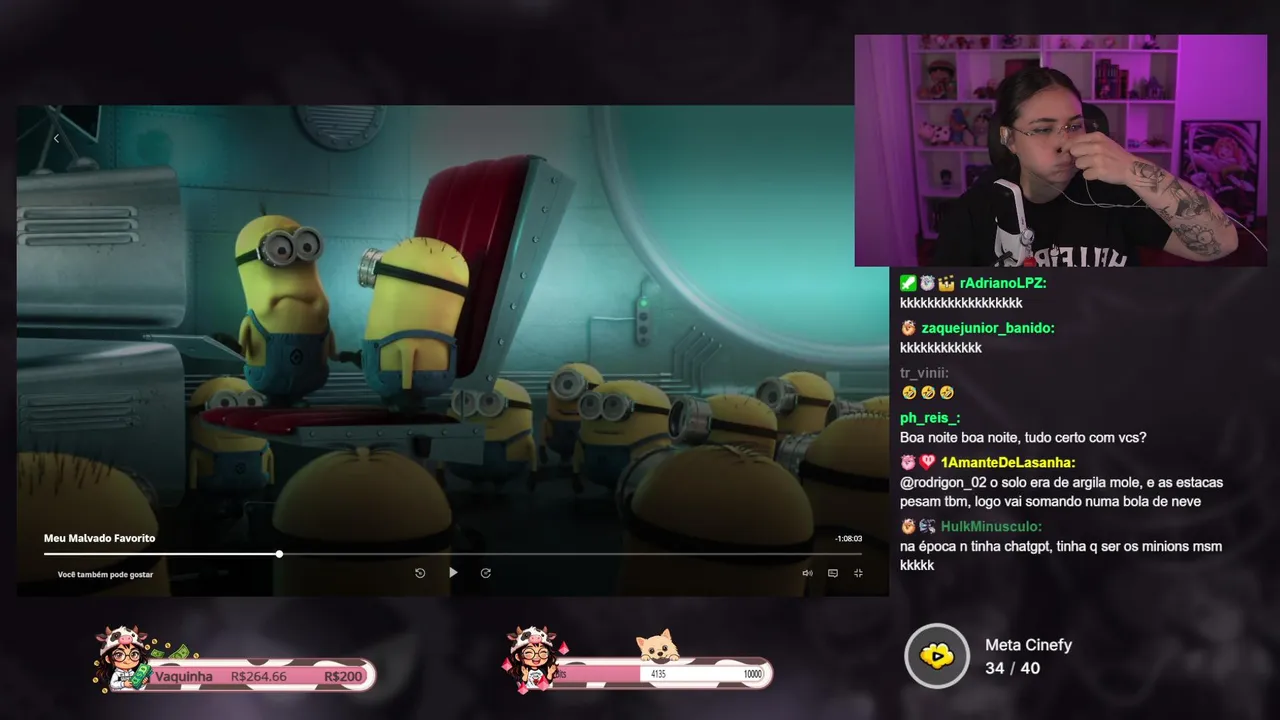Click the 34 / 40 goal counter
Image resolution: width=1280 pixels, height=720 pixels.
pos(1012,668)
